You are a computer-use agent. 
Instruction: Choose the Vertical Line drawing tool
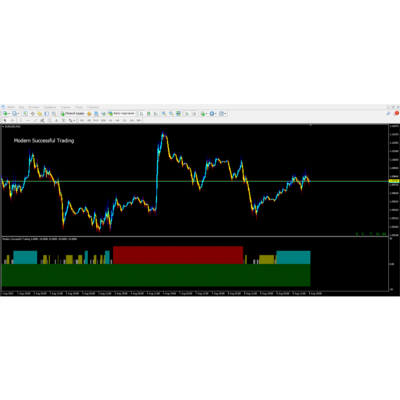pos(21,120)
